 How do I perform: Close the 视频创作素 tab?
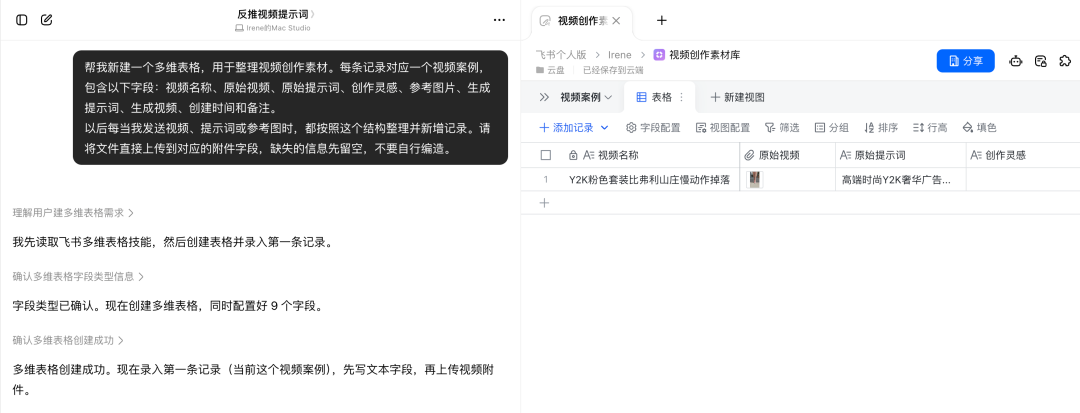tap(616, 21)
